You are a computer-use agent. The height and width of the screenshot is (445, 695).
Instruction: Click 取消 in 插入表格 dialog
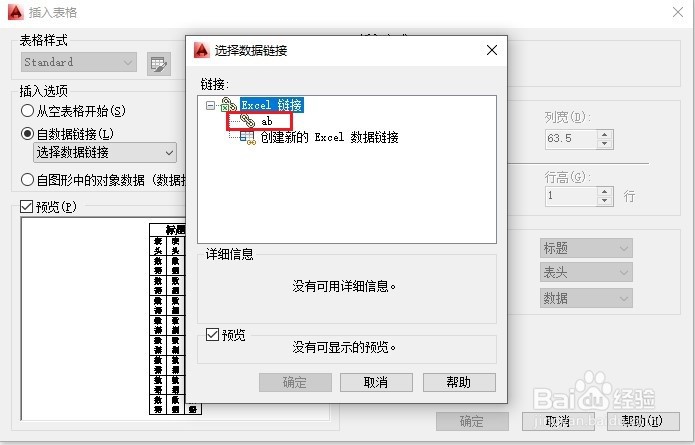point(558,421)
